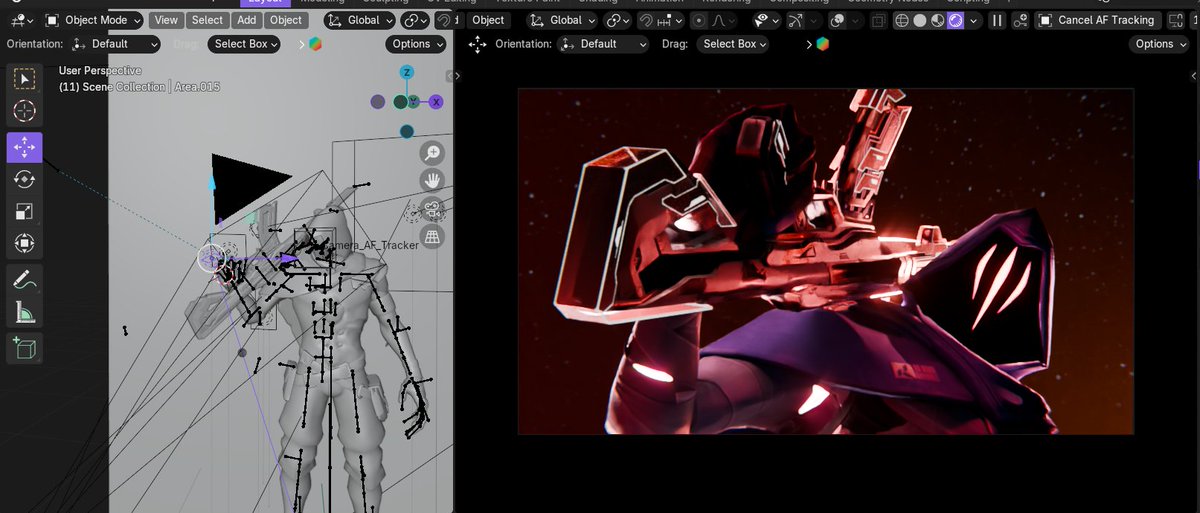
Task: Click the 'User Perspective' viewport label
Action: pos(99,71)
